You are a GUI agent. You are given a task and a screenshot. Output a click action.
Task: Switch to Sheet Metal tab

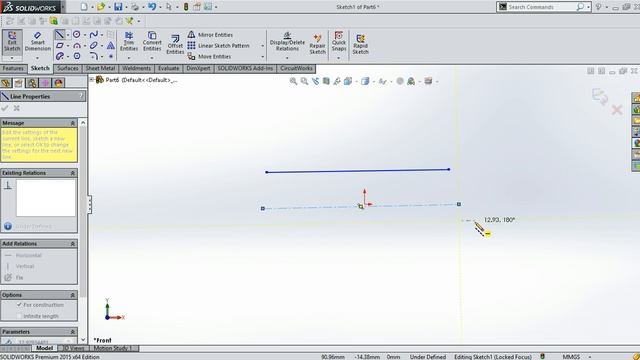pyautogui.click(x=100, y=69)
